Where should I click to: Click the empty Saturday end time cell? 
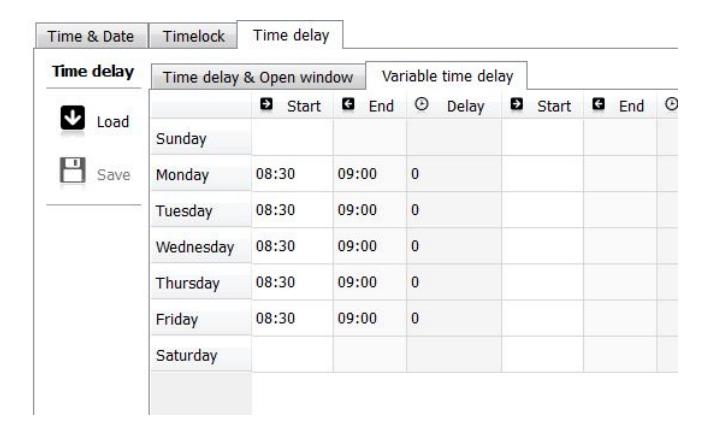click(x=370, y=355)
